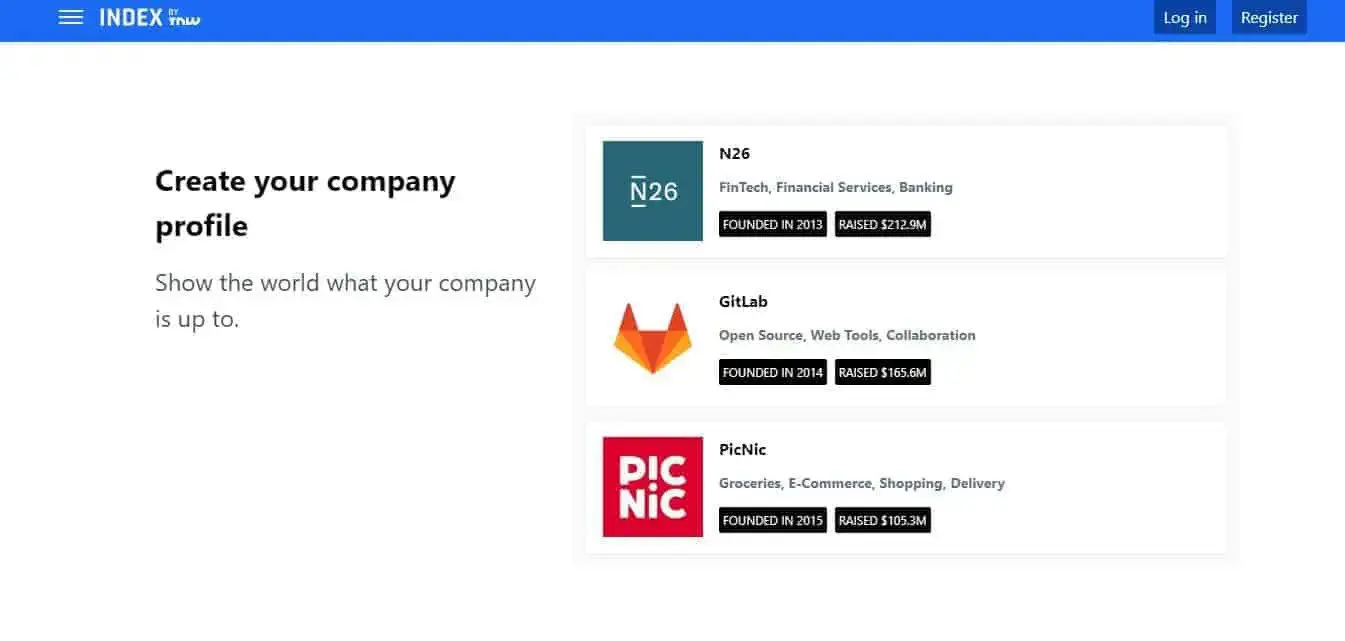Click PicNic 'Raised $105.3M' badge
The image size is (1345, 641).
click(882, 521)
